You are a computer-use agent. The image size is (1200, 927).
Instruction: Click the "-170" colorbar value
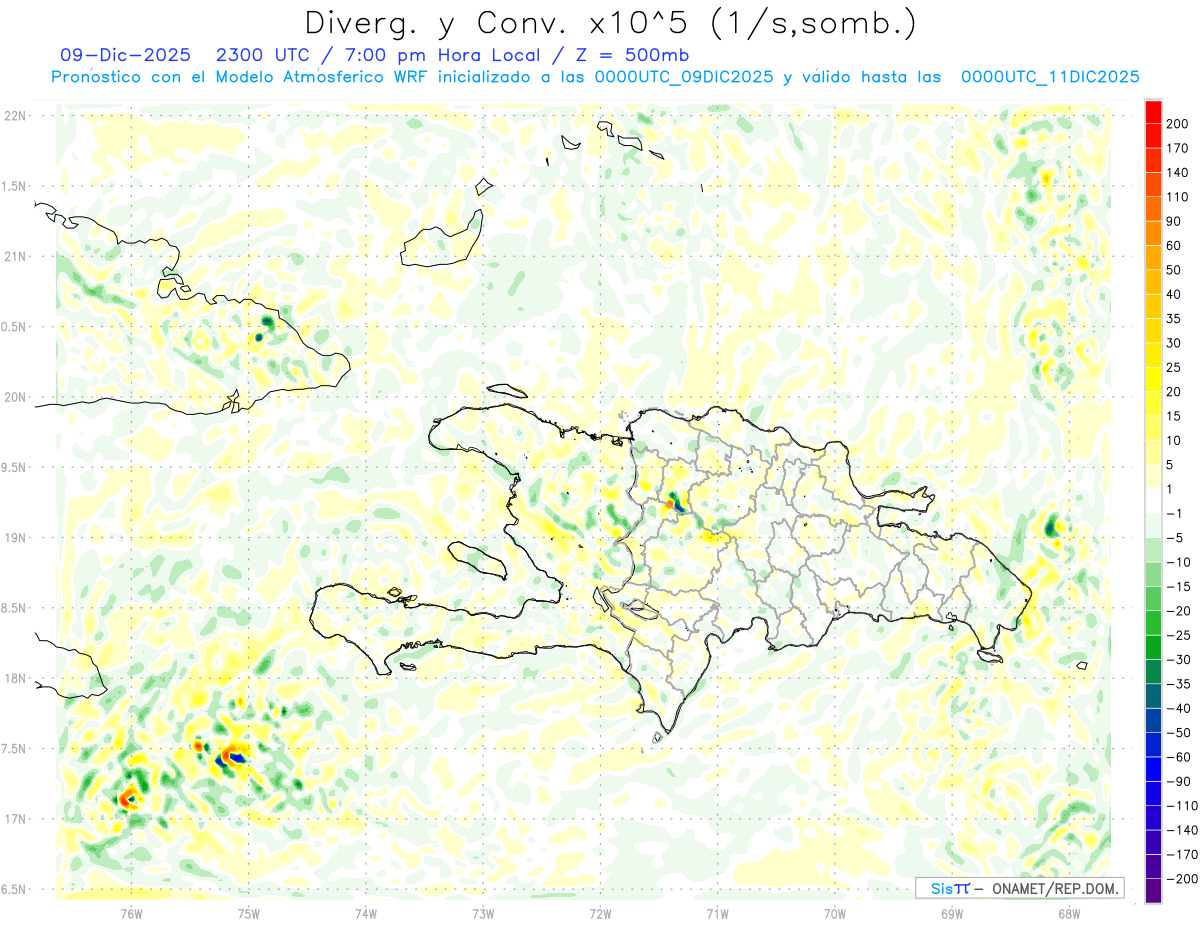1182,855
